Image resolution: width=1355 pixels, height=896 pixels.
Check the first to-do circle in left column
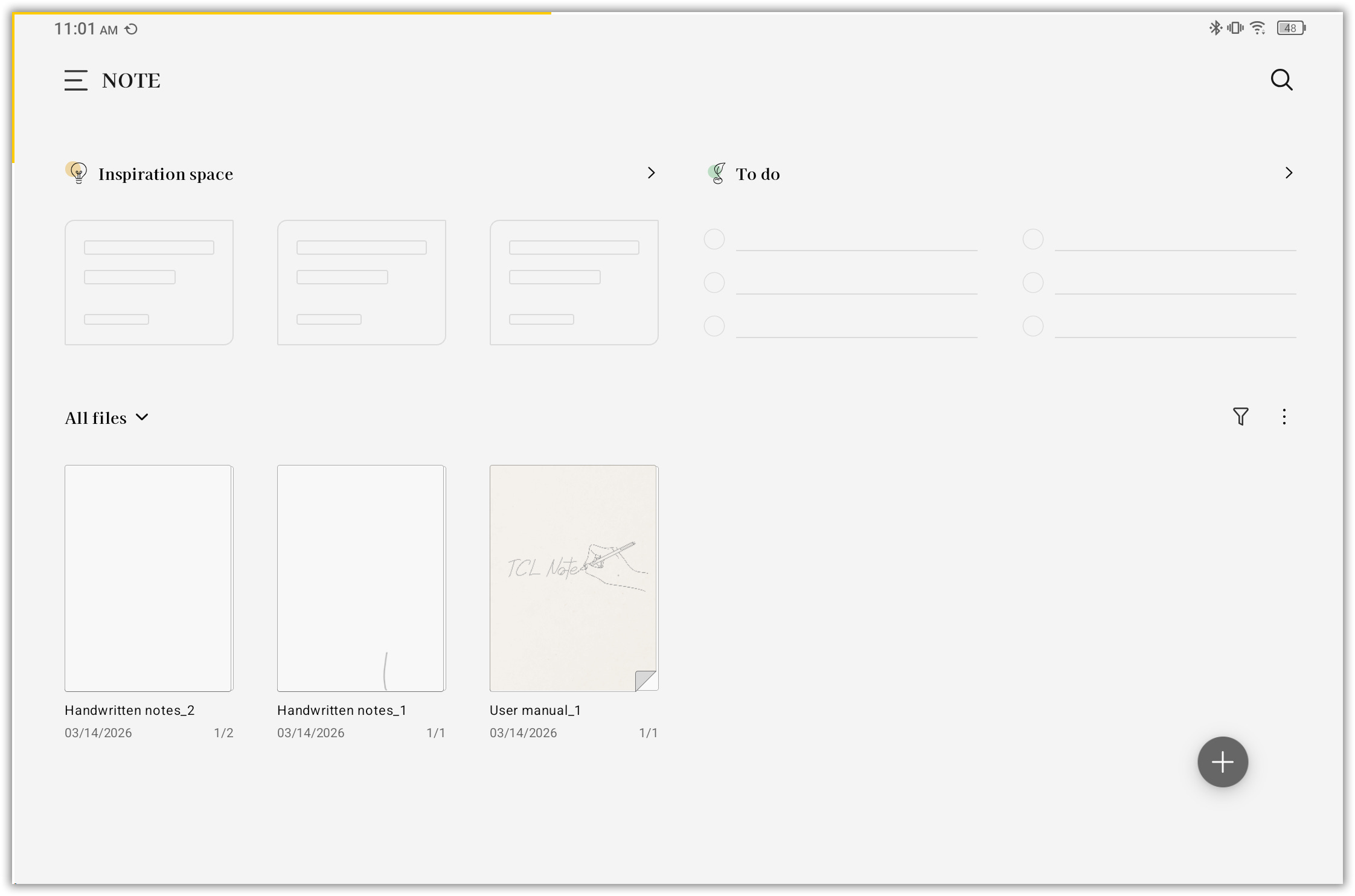[x=714, y=239]
